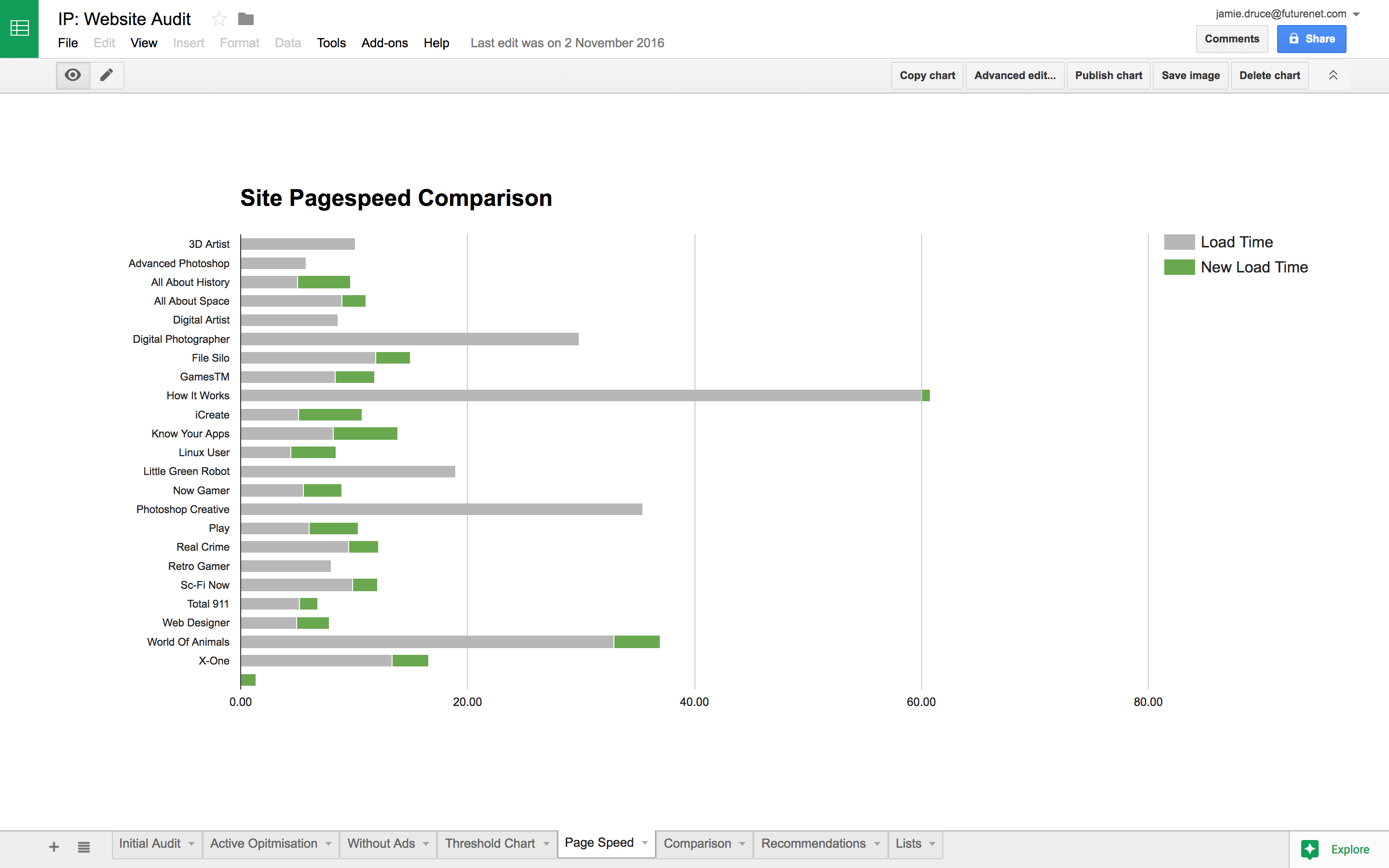Select the Page Speed sheet tab
Screen dimensions: 1389x868
pos(599,842)
